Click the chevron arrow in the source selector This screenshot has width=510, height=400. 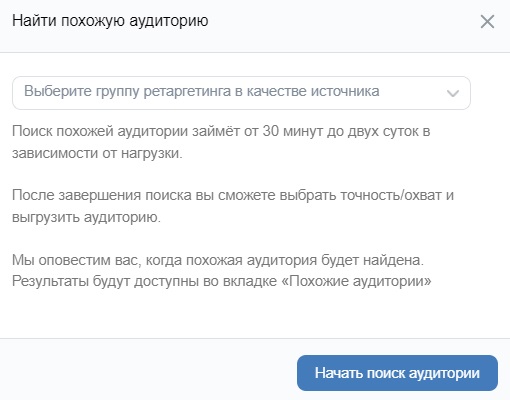pos(453,93)
